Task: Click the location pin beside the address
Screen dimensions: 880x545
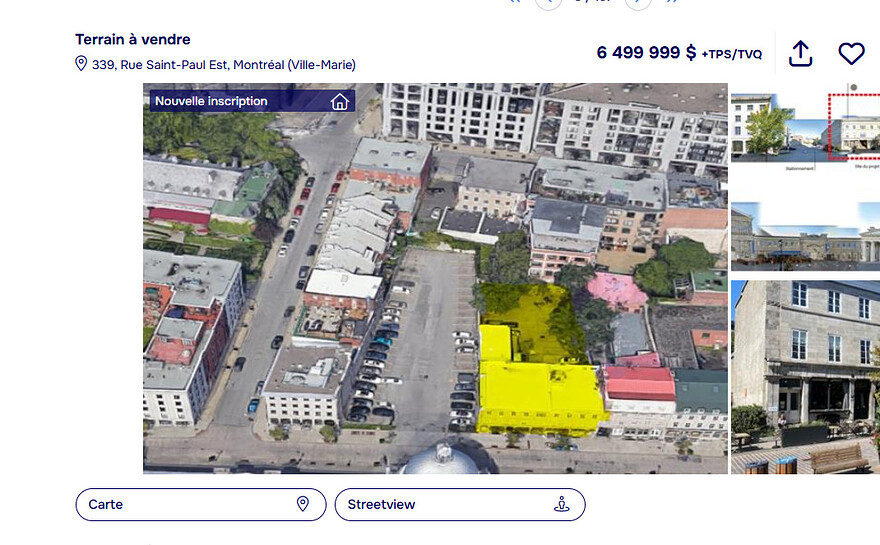Action: click(81, 63)
